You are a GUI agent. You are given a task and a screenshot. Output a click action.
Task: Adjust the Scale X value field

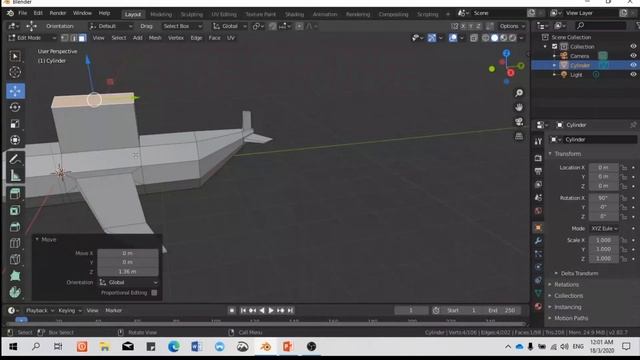(x=604, y=240)
